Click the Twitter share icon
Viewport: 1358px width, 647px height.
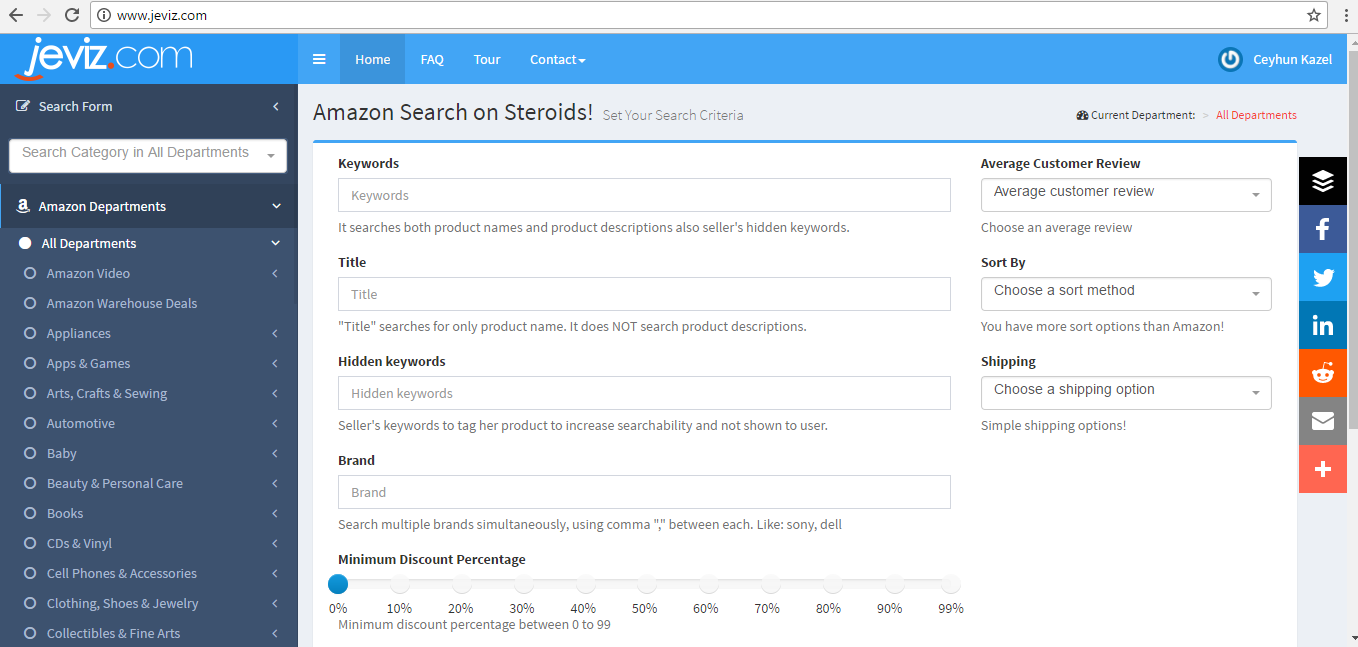(1322, 277)
